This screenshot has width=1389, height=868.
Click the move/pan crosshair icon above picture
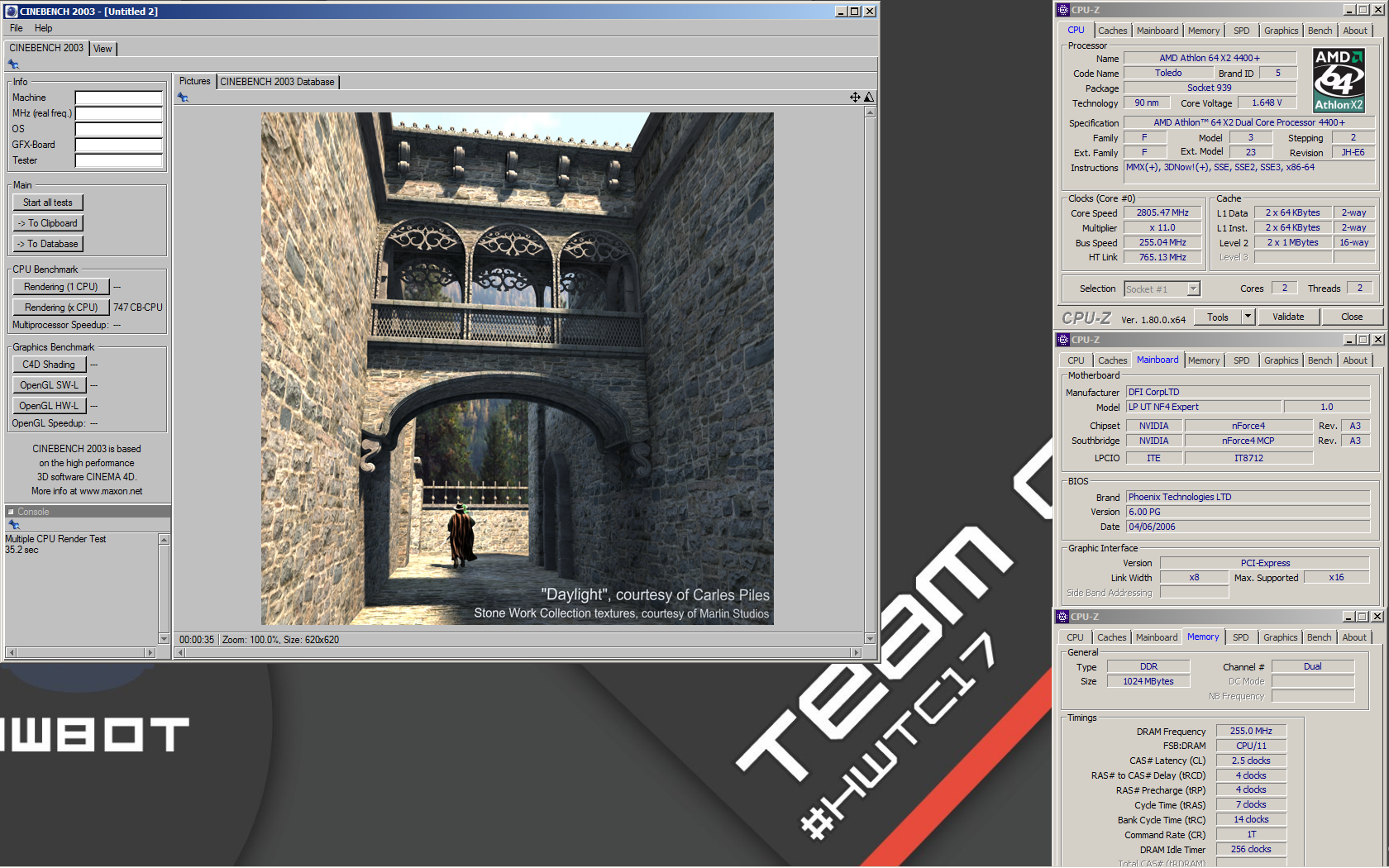[x=855, y=98]
